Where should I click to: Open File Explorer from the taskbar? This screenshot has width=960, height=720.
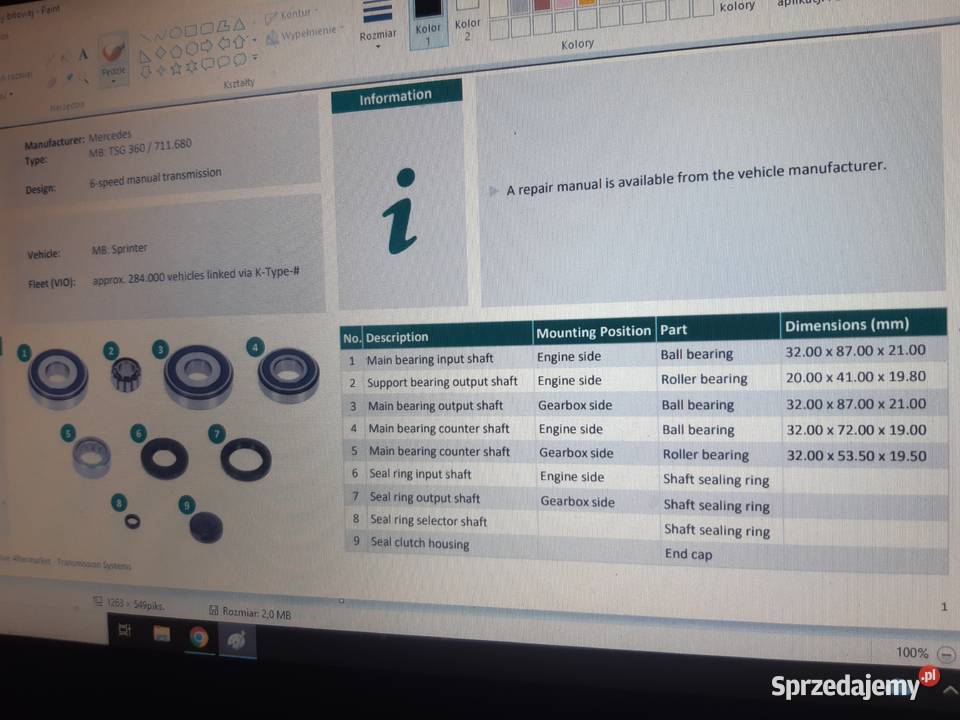pyautogui.click(x=162, y=633)
